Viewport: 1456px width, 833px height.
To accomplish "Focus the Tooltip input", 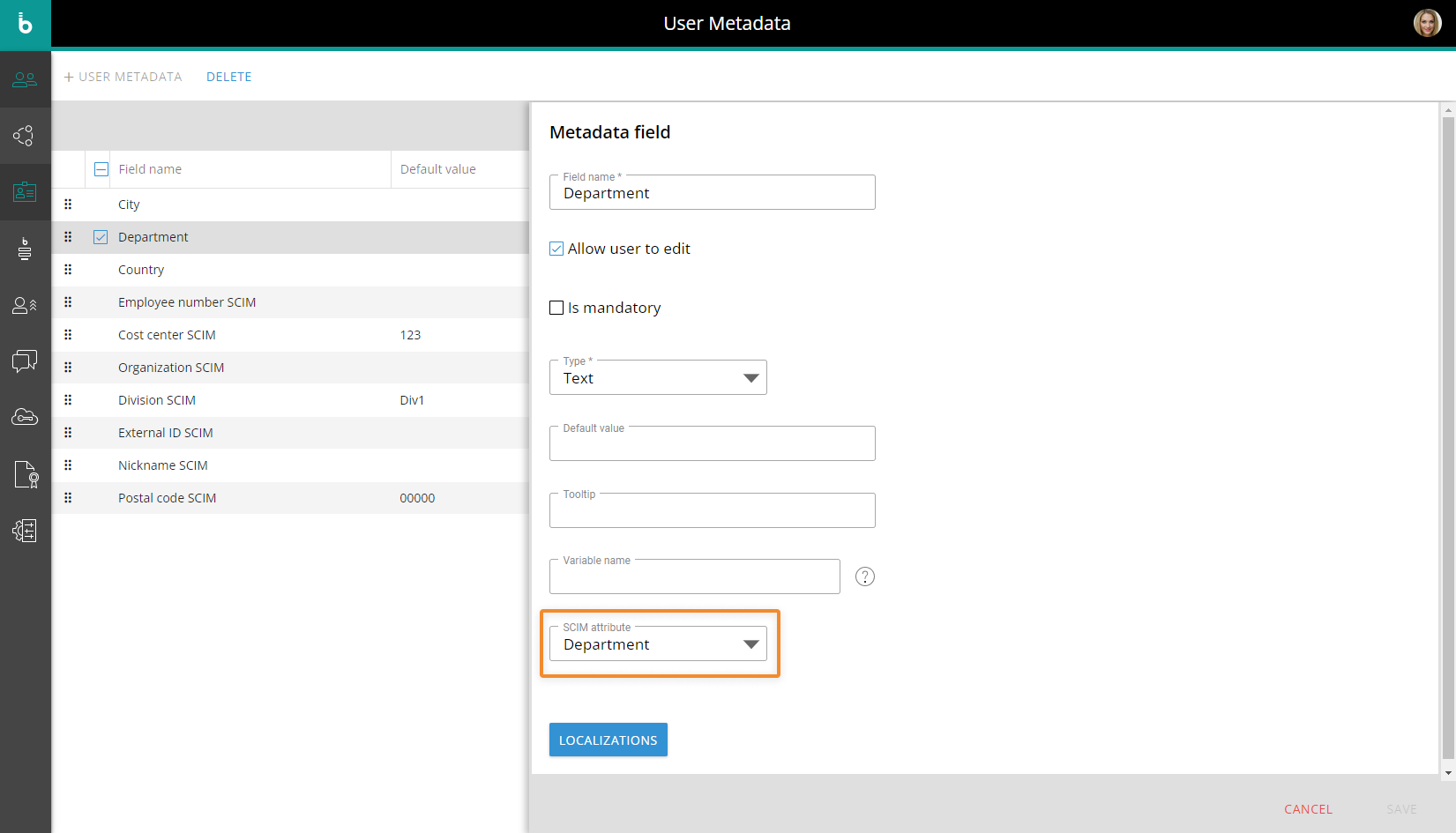I will pyautogui.click(x=713, y=510).
